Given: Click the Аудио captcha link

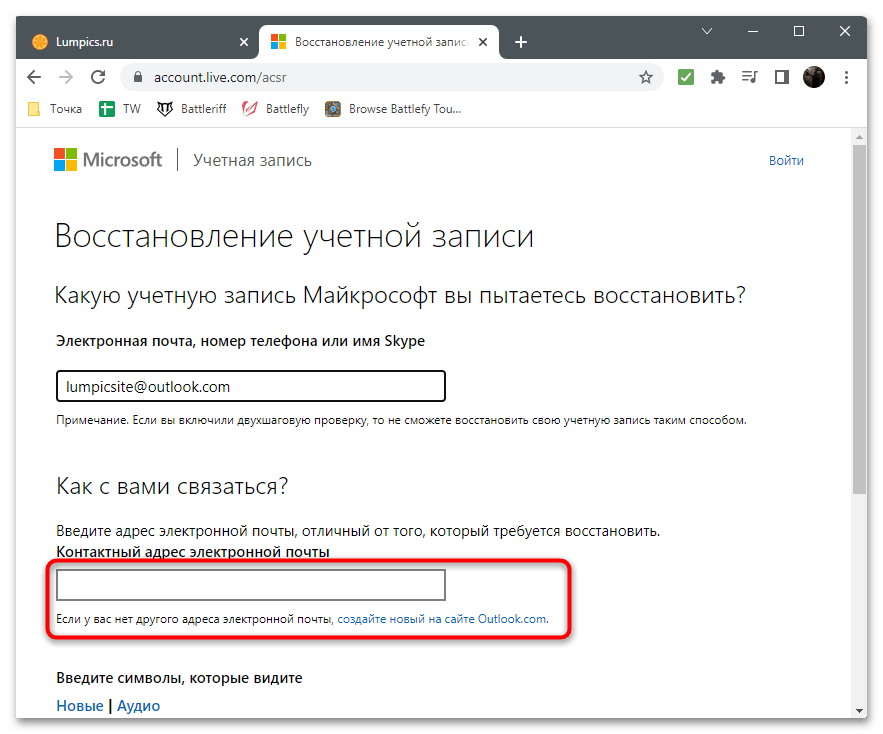Looking at the screenshot, I should point(139,706).
